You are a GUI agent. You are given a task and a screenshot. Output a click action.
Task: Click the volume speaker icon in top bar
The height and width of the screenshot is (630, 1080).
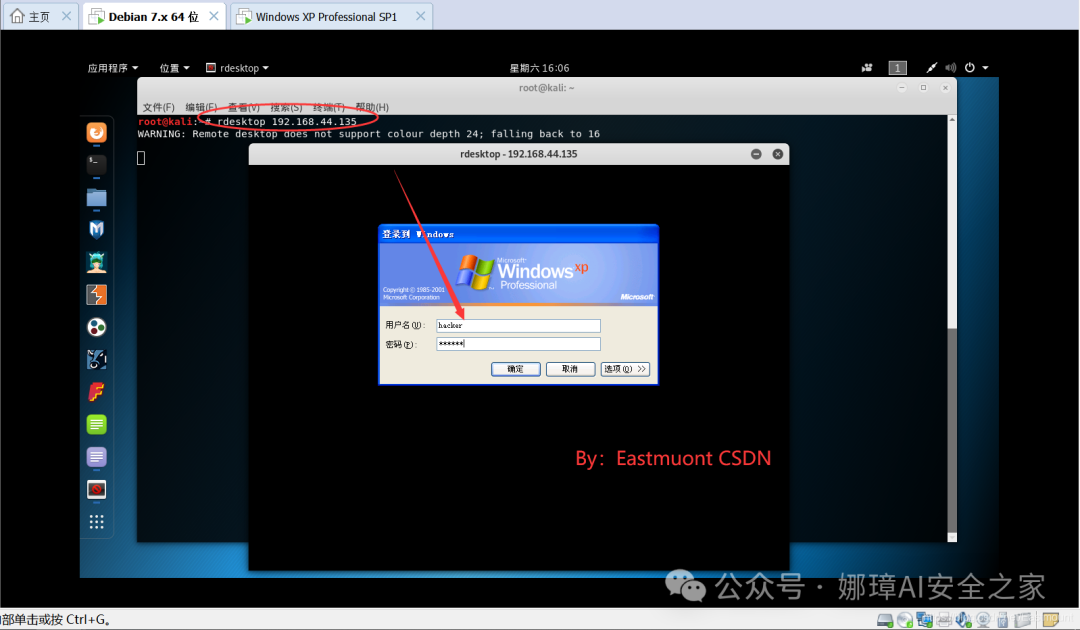click(951, 67)
